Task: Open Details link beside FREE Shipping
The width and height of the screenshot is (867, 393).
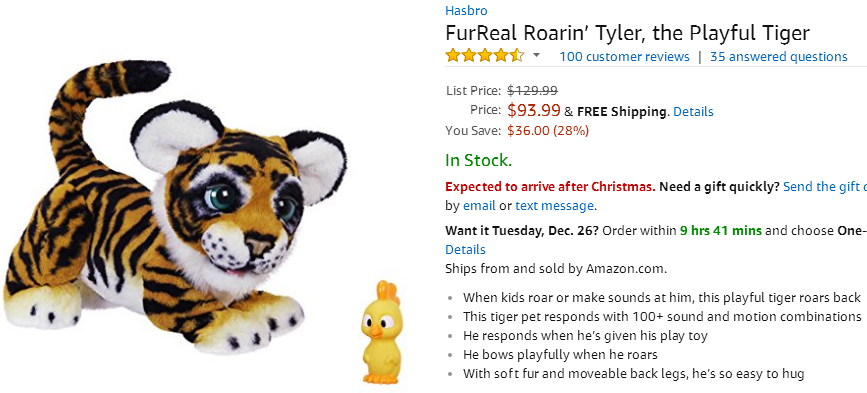Action: tap(693, 112)
